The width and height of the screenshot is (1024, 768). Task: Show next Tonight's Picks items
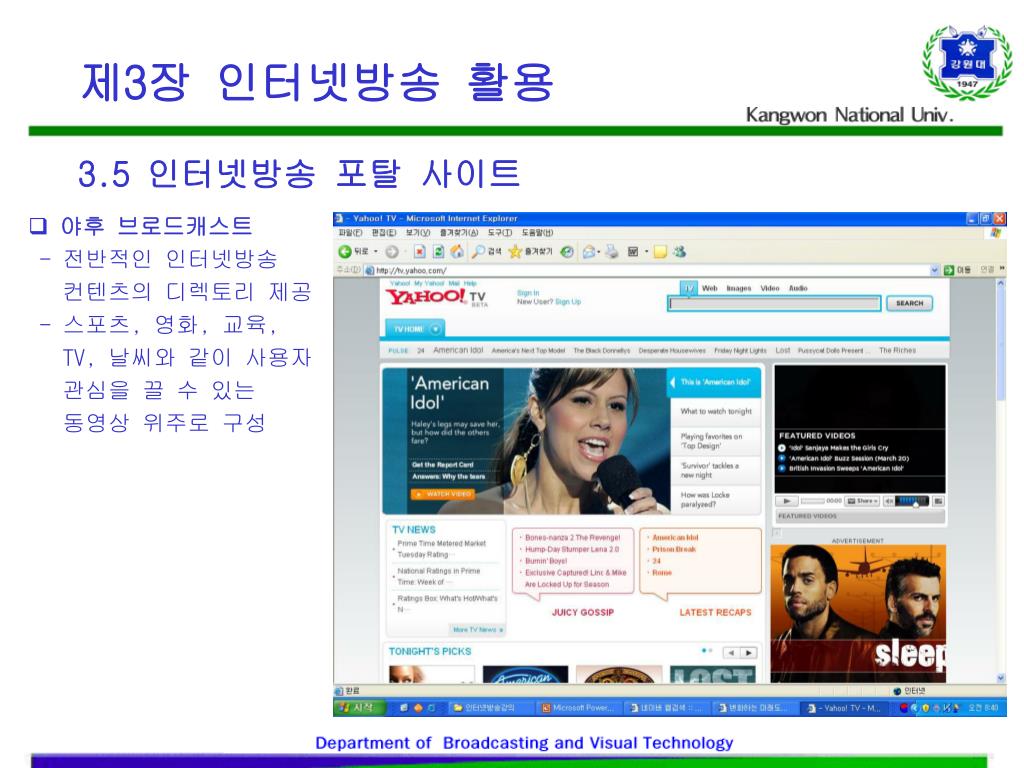748,652
